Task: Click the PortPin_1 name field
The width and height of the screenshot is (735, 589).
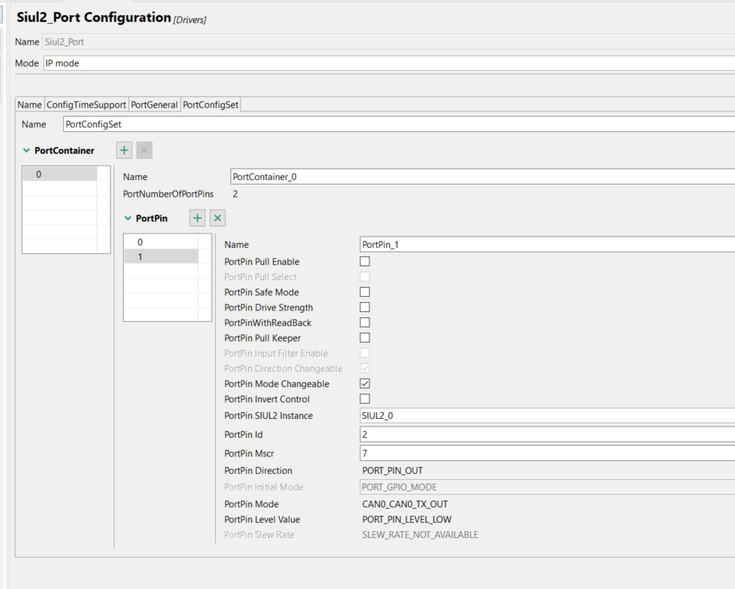Action: [546, 244]
